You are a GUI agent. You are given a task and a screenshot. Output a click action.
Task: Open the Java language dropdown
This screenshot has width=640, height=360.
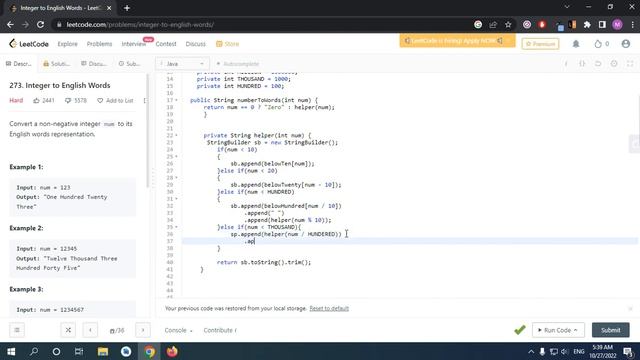pos(182,64)
